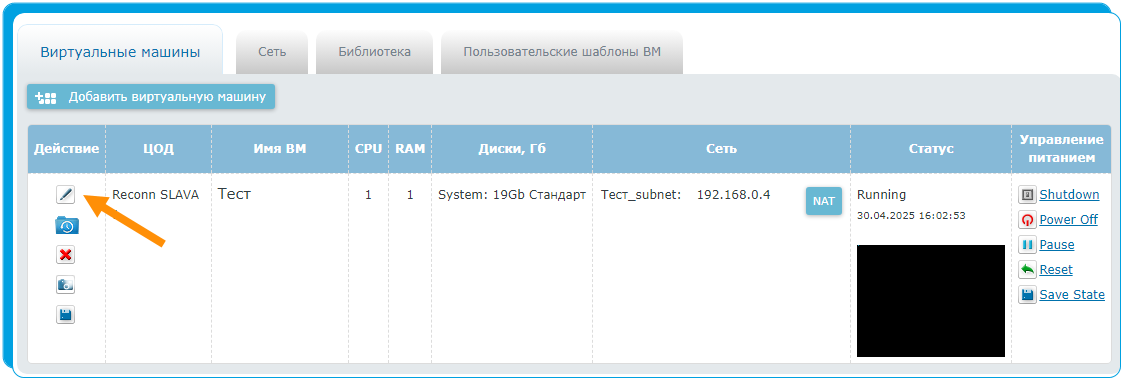
Task: Click the RAM column header
Action: coord(410,149)
